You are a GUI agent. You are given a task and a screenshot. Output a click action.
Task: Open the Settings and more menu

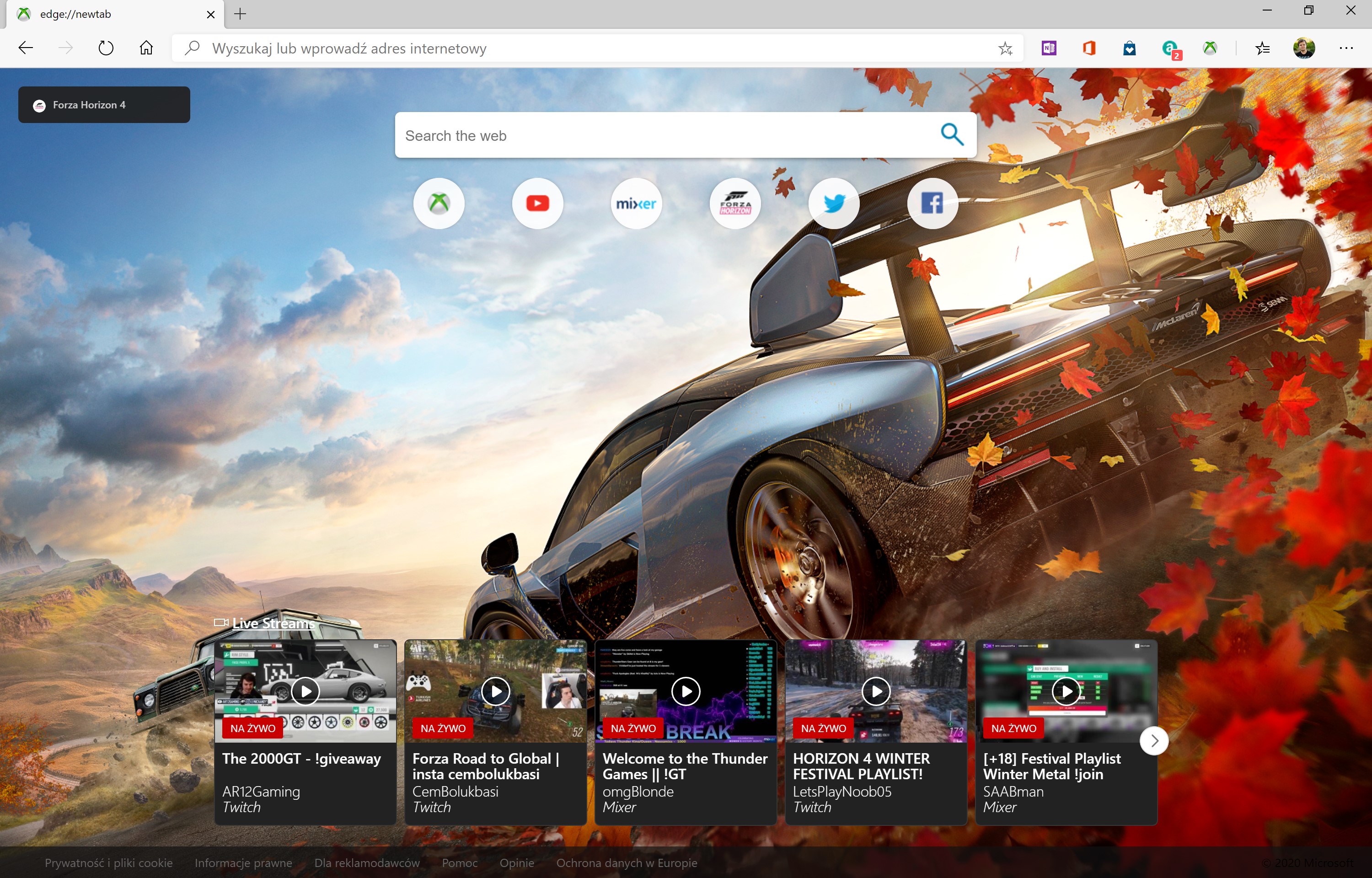click(1346, 48)
